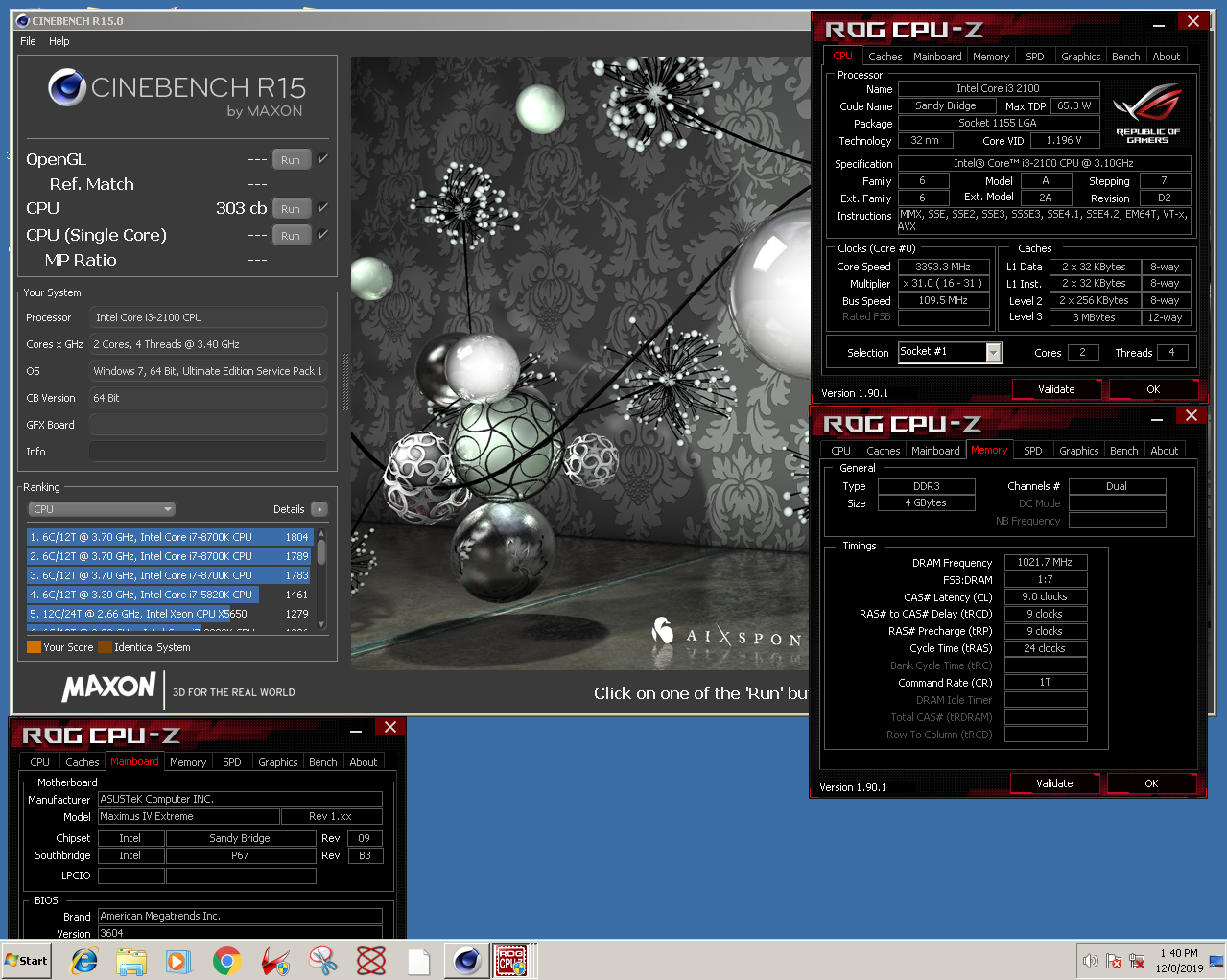Click the red shield-wing taskbar icon
Screen dimensions: 1227x980
point(275,961)
